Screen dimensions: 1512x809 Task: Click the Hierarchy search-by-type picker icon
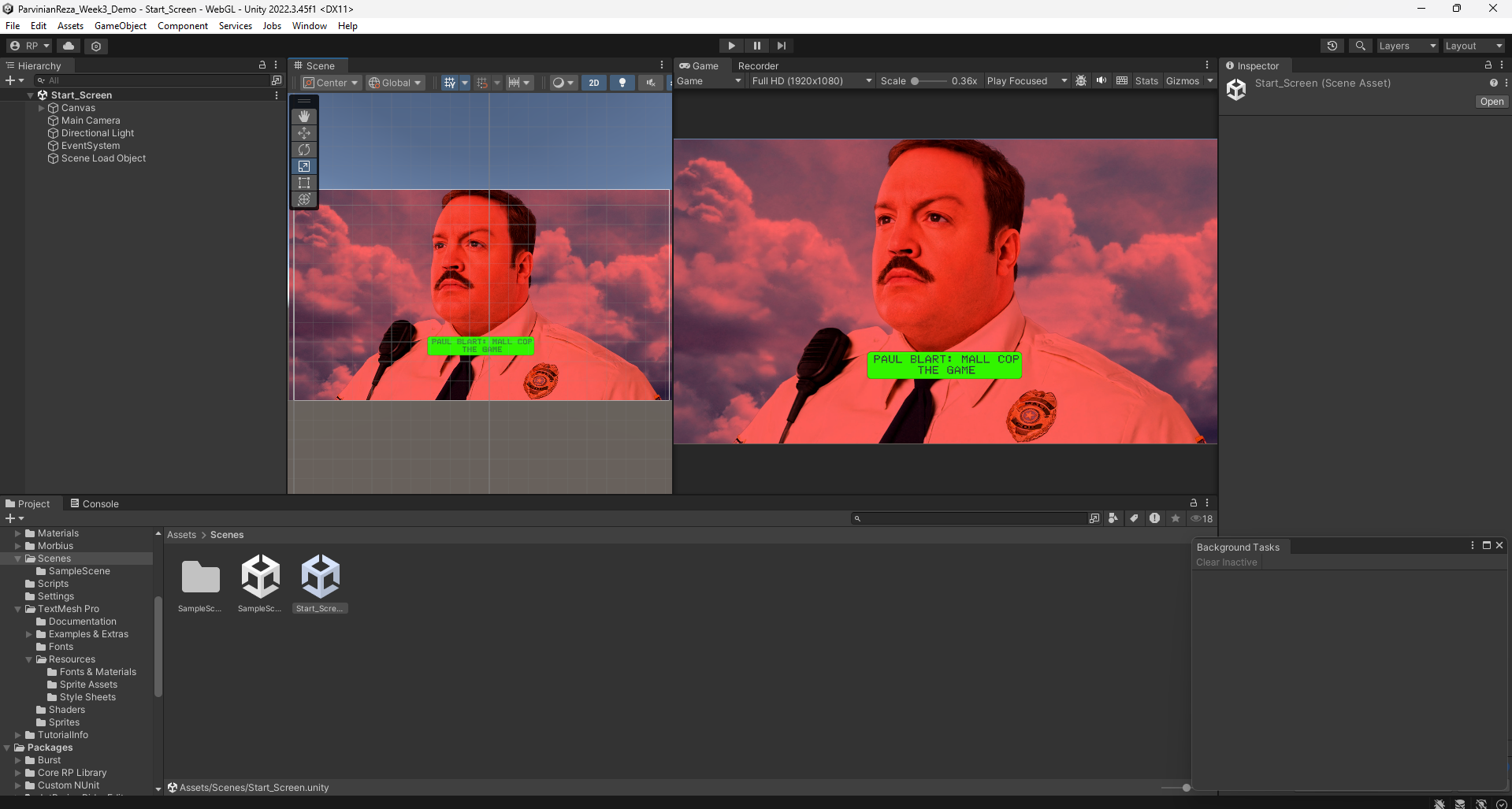coord(277,80)
